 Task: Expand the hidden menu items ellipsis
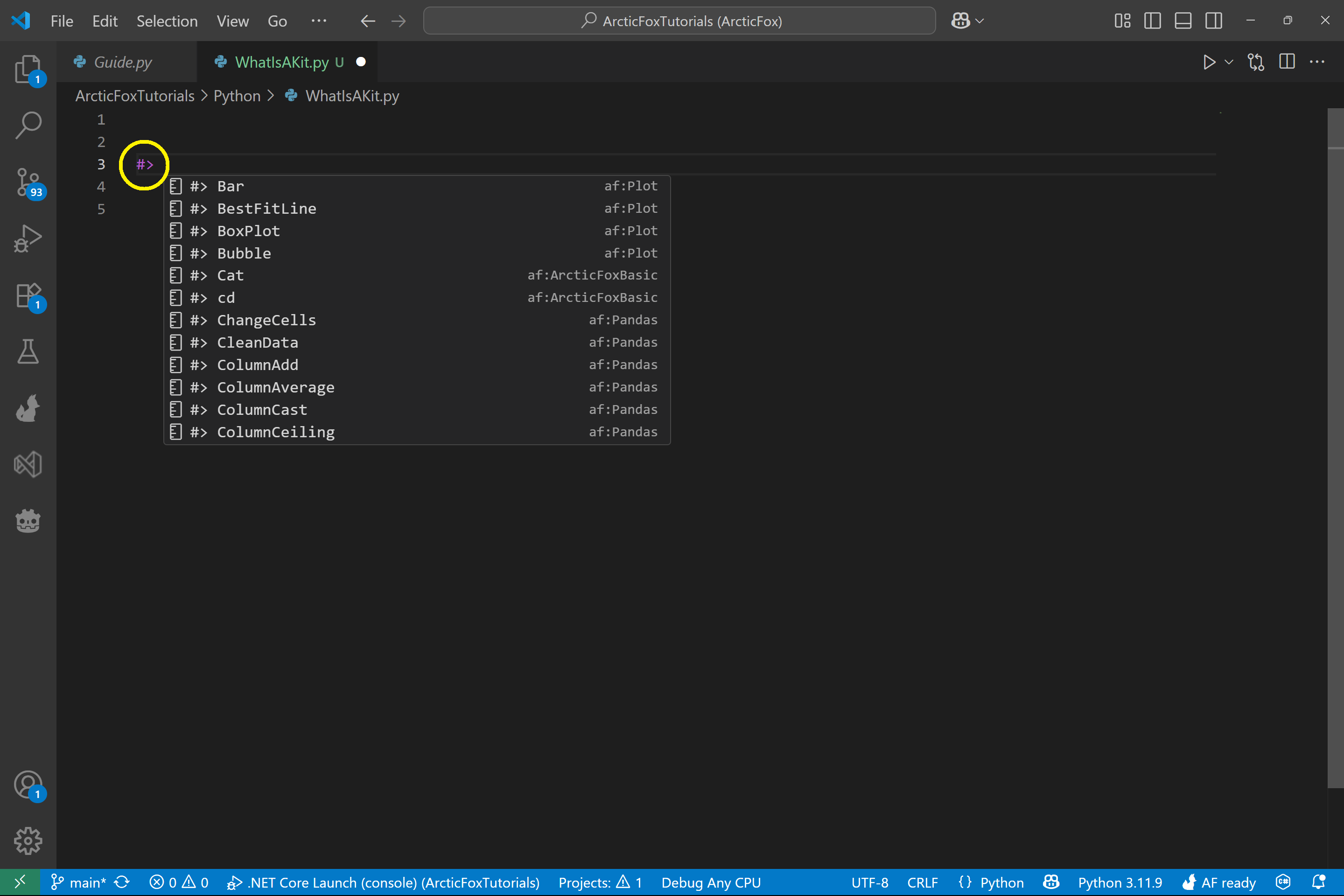(319, 21)
